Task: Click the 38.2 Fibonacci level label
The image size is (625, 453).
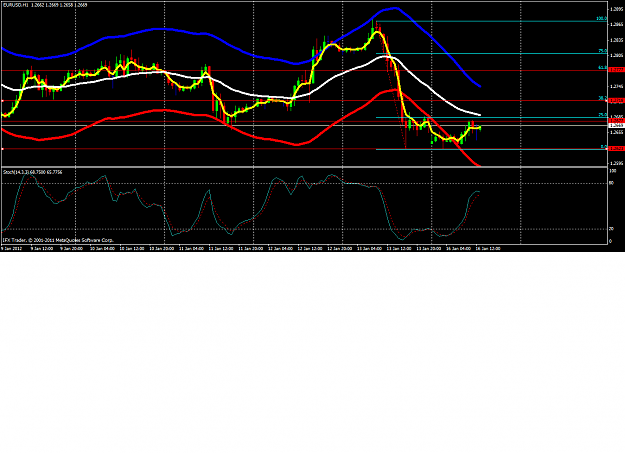Action: (x=602, y=98)
